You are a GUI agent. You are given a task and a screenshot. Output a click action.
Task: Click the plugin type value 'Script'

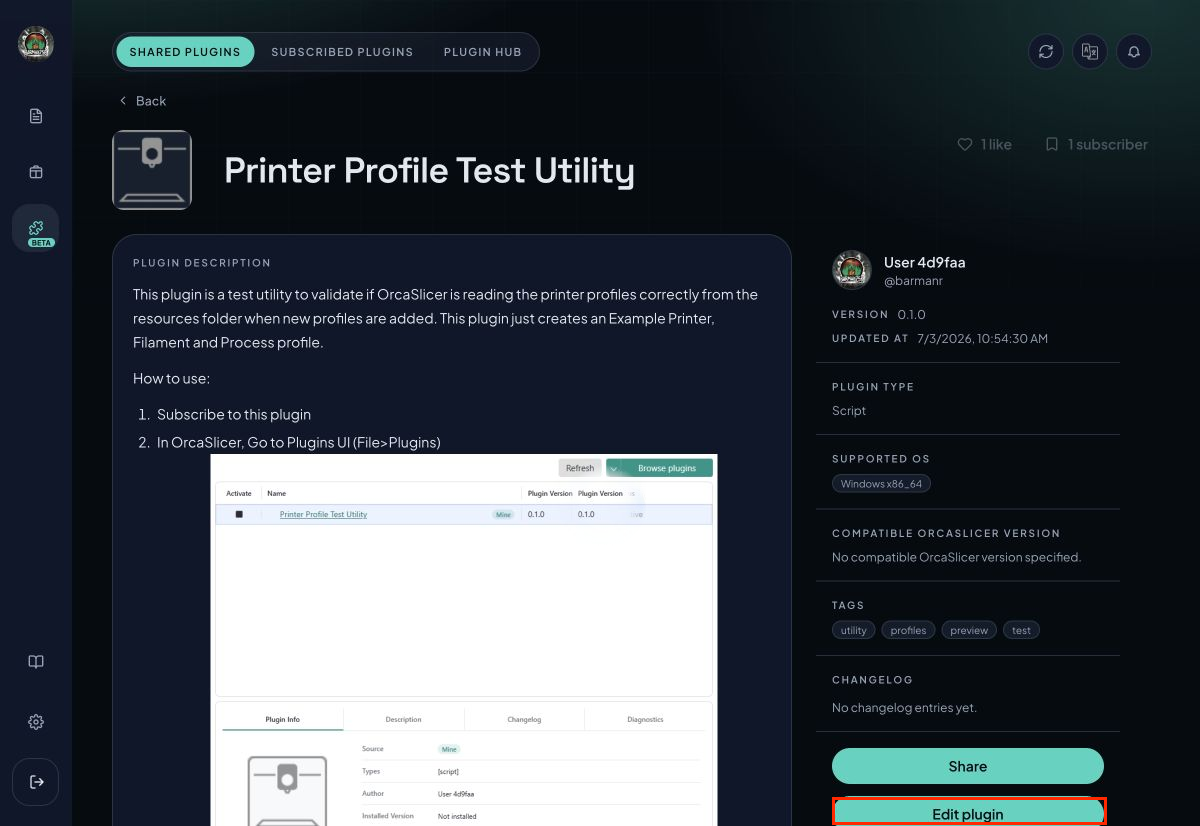coord(849,411)
